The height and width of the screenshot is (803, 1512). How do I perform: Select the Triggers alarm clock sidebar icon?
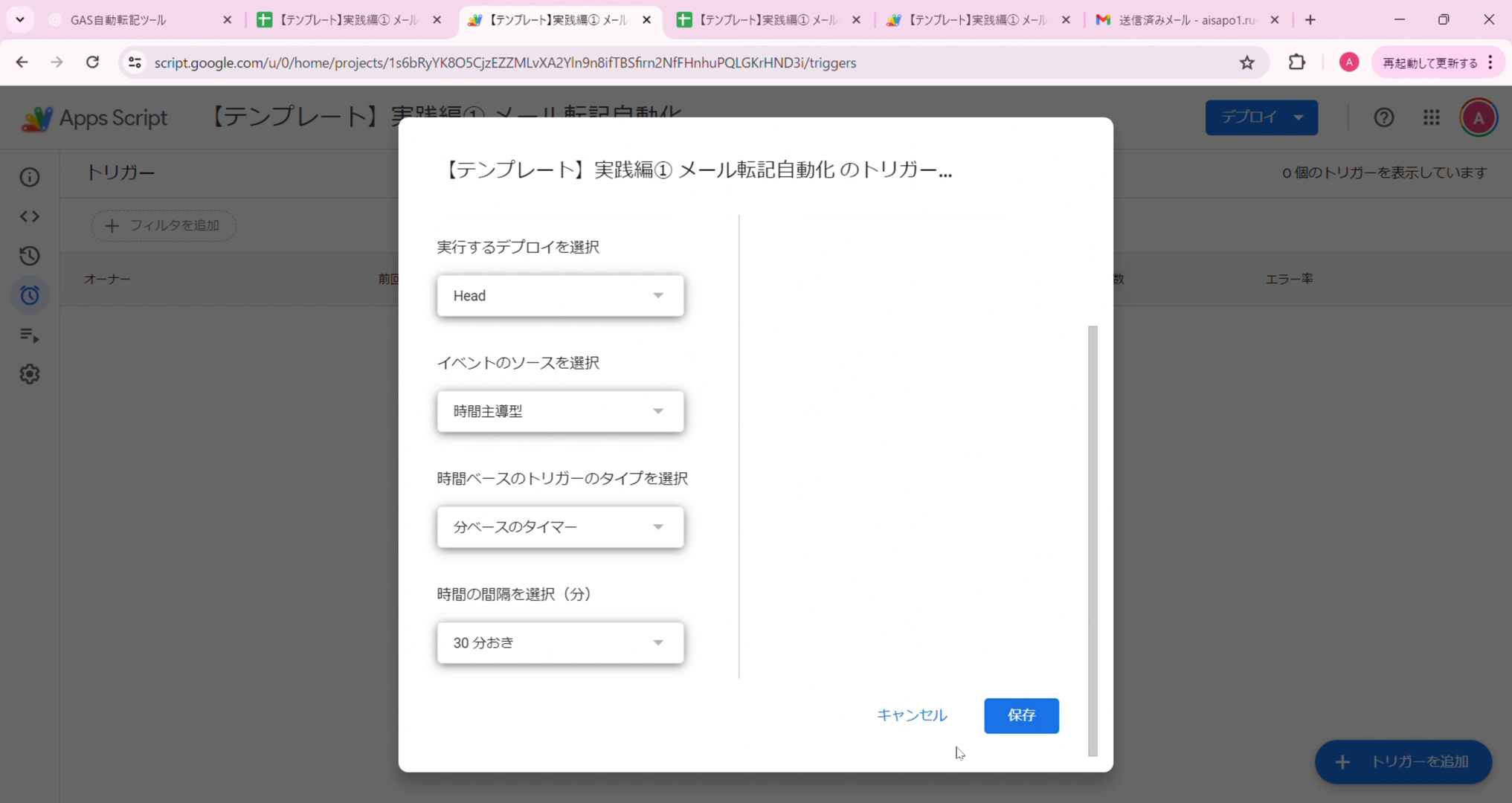pos(28,295)
